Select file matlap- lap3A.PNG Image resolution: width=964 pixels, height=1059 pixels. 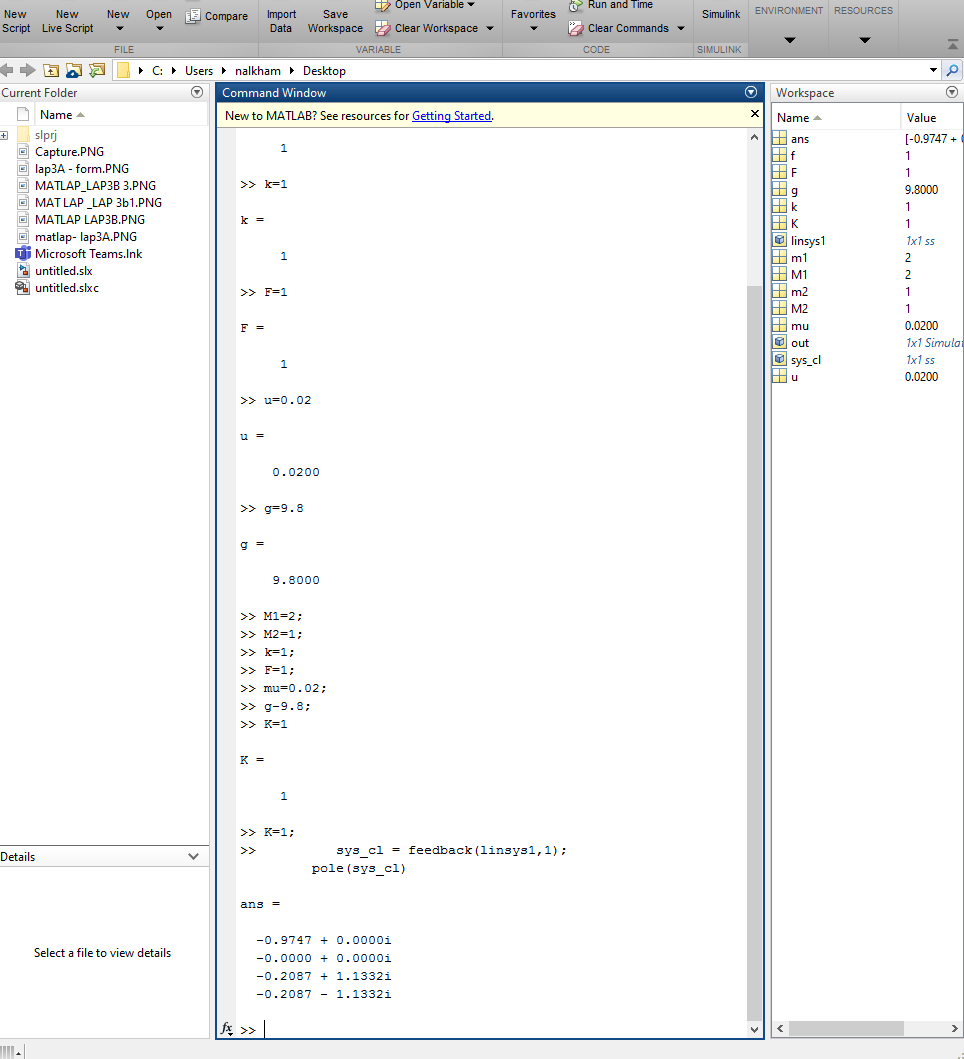(86, 237)
